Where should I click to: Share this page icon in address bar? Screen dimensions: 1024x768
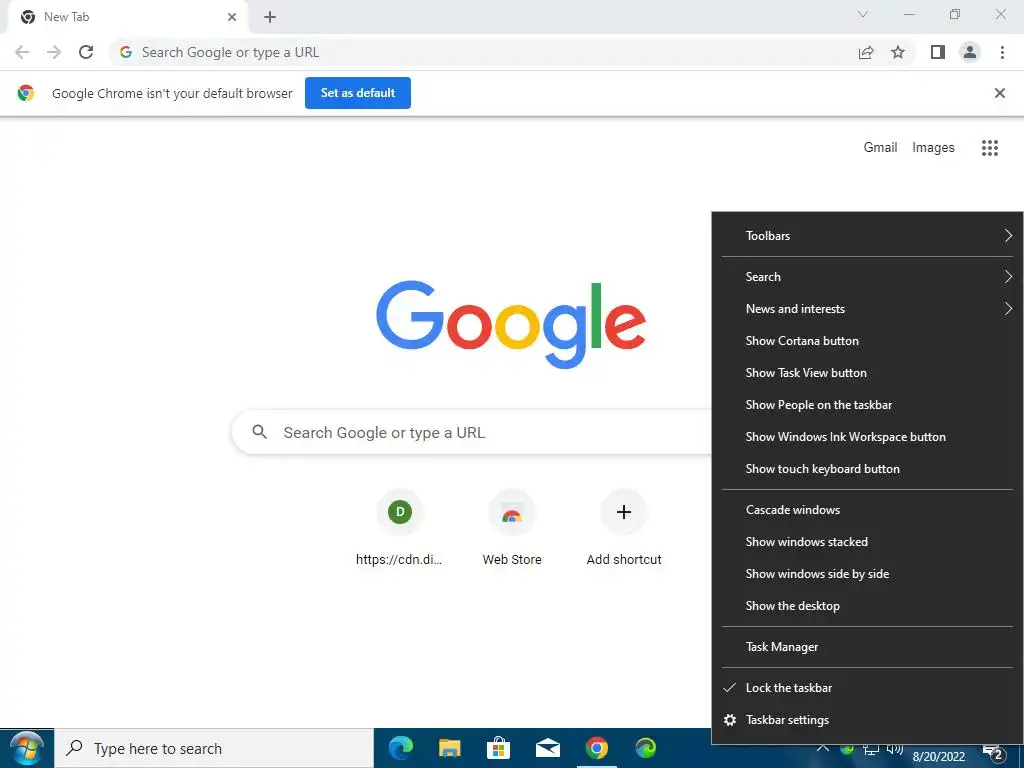(866, 52)
